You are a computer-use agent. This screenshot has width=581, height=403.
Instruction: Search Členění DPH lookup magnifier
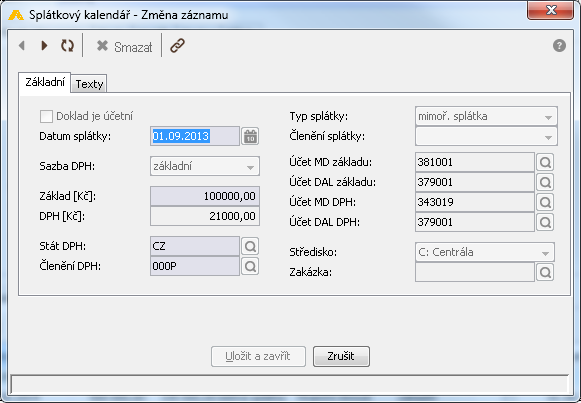point(250,266)
